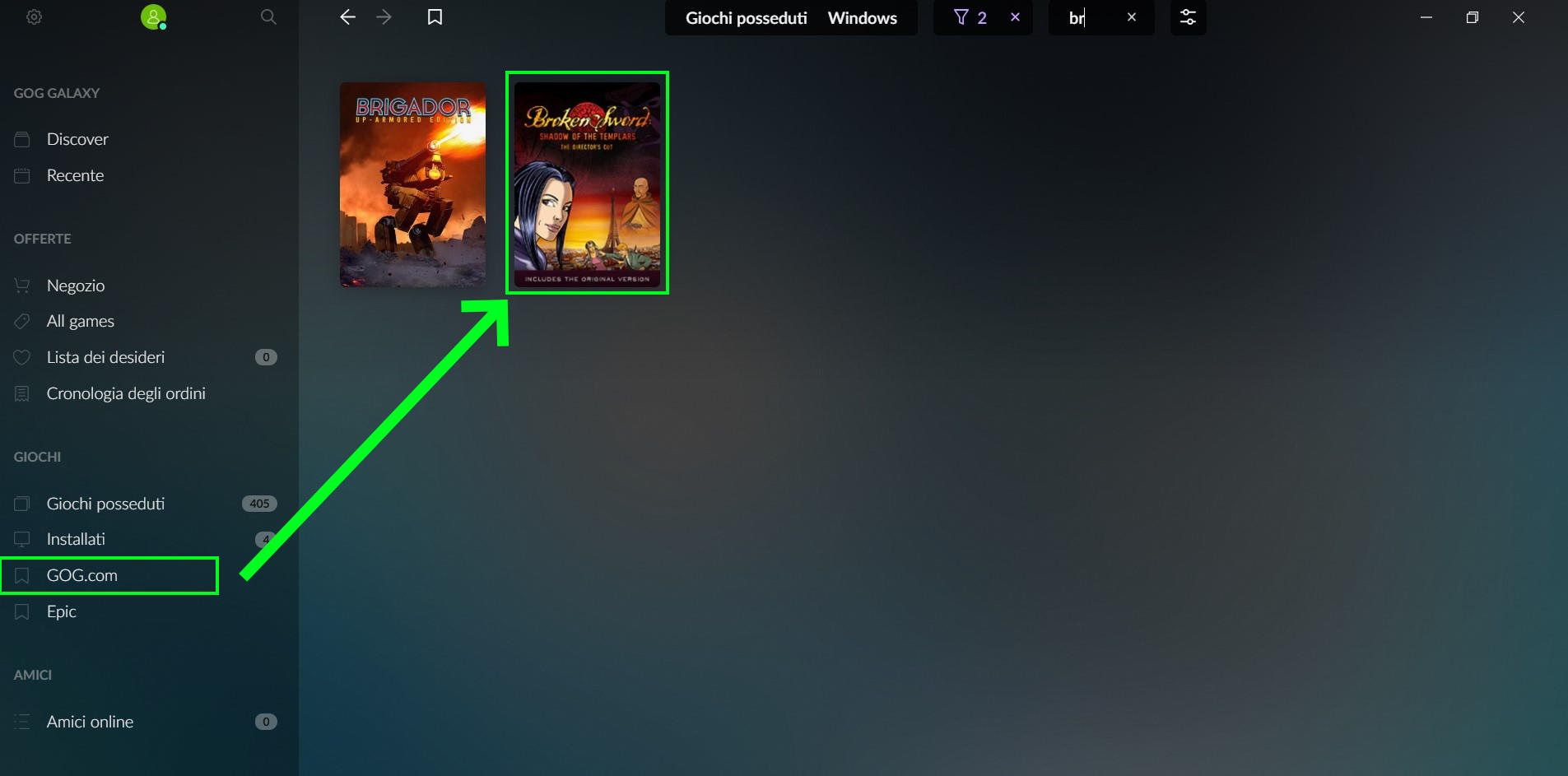
Task: Clear the search text 'br'
Action: click(1132, 17)
